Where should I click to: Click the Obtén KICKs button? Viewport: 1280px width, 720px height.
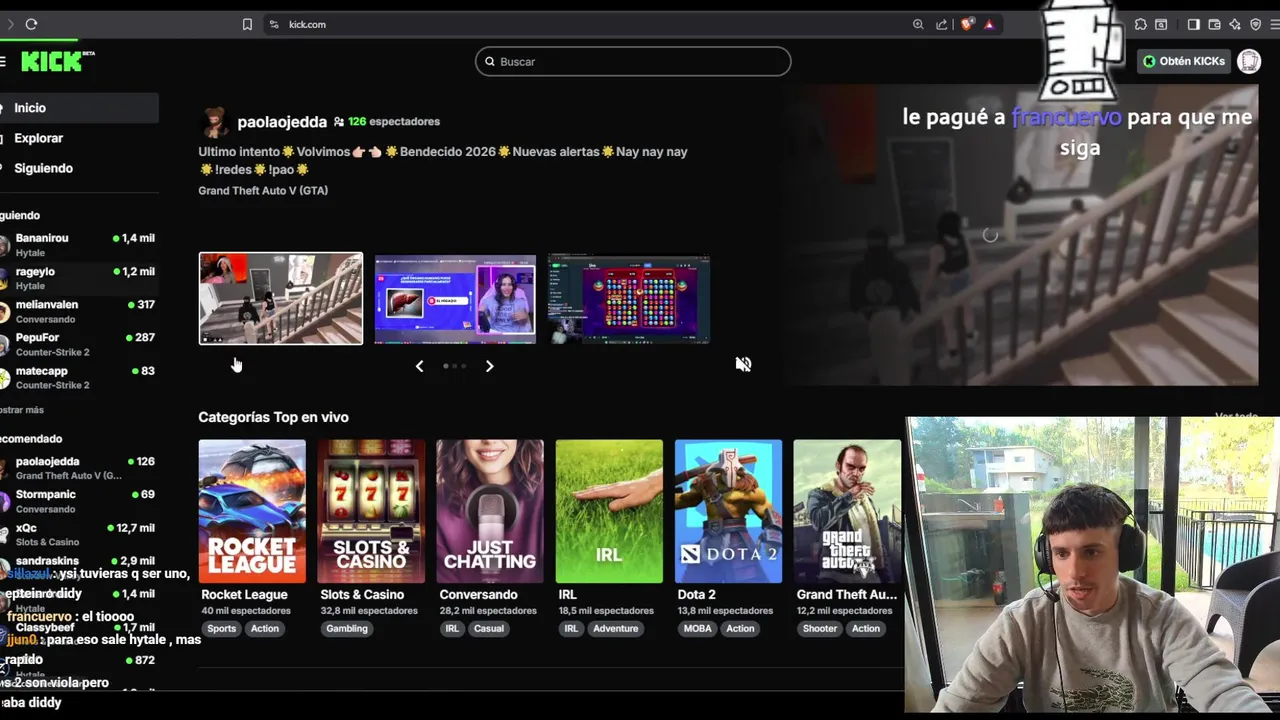(1184, 61)
